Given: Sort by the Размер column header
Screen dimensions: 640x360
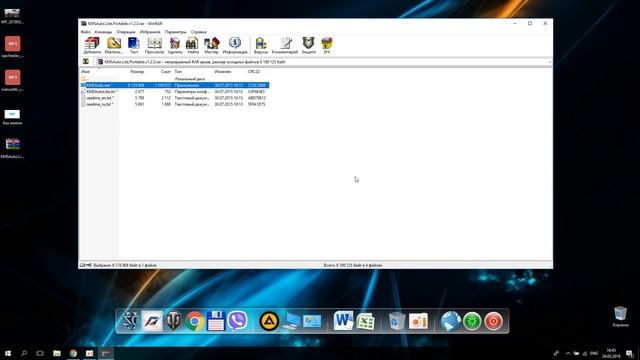Looking at the screenshot, I should coord(137,71).
